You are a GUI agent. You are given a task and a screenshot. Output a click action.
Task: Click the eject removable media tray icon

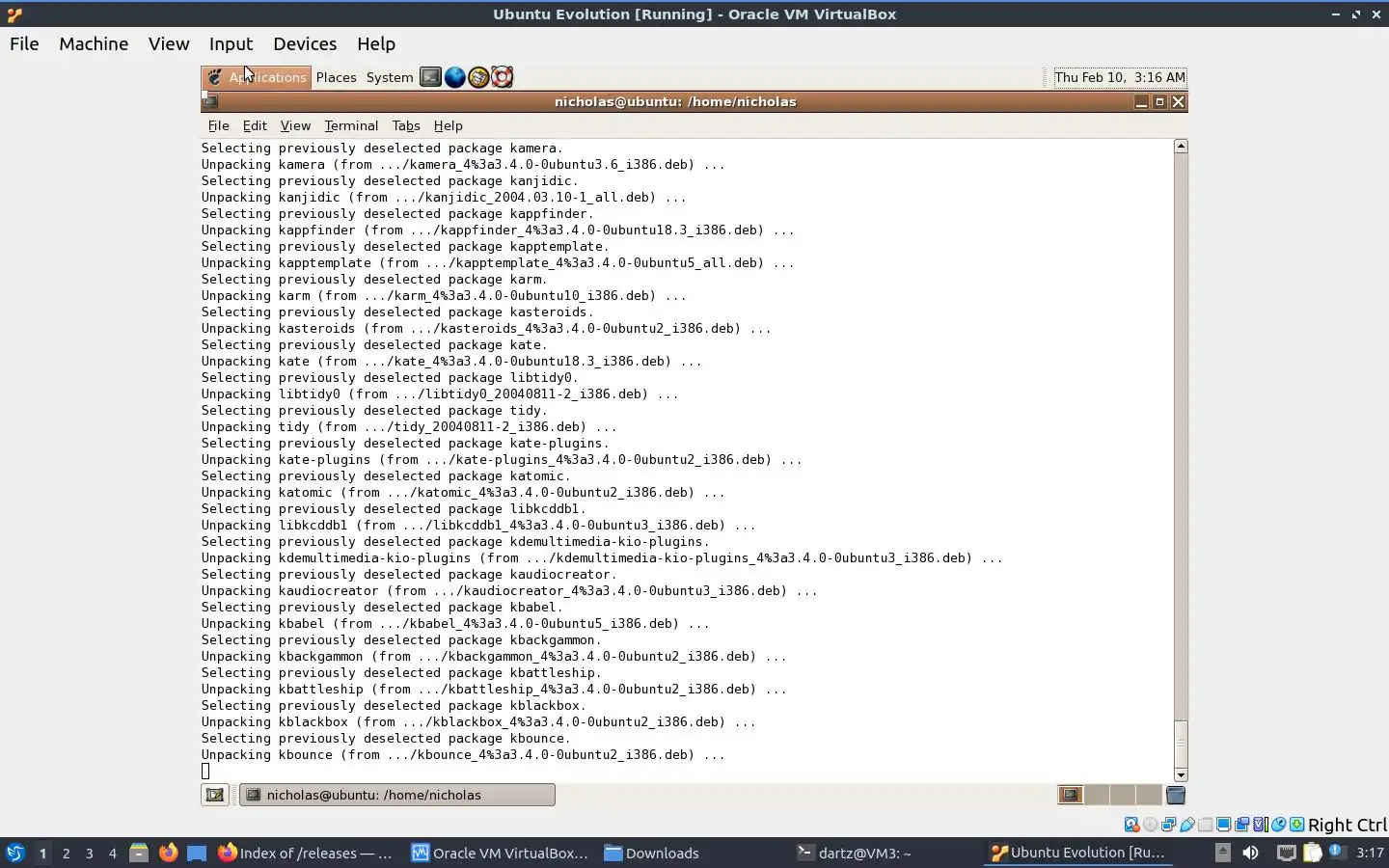[1223, 853]
